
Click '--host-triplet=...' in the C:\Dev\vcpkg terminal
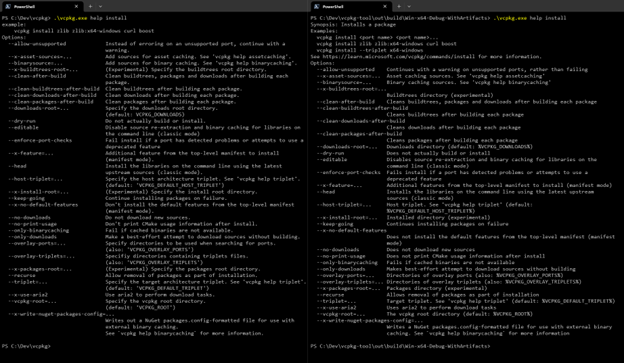35,179
